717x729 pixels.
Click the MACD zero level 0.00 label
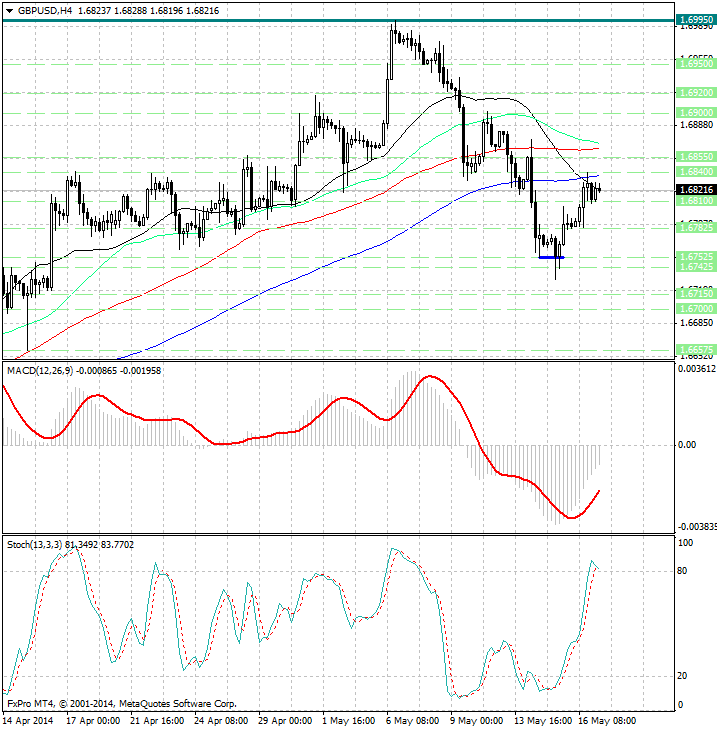click(x=687, y=445)
